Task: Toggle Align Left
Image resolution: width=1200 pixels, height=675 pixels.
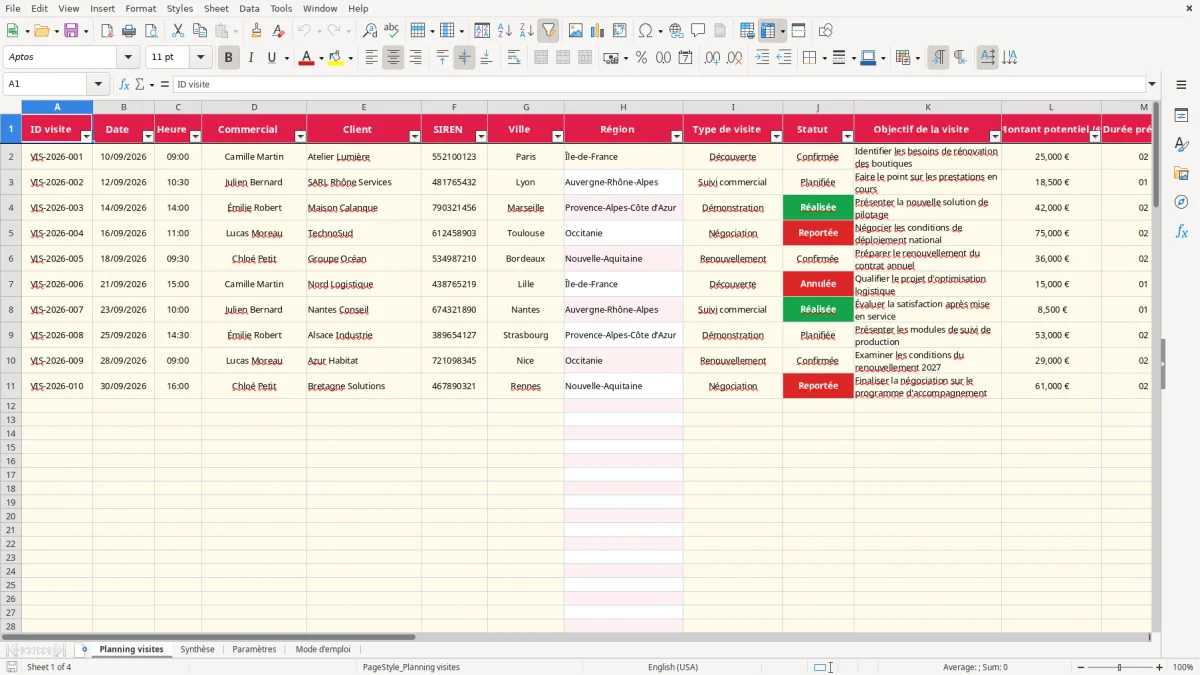Action: (371, 58)
